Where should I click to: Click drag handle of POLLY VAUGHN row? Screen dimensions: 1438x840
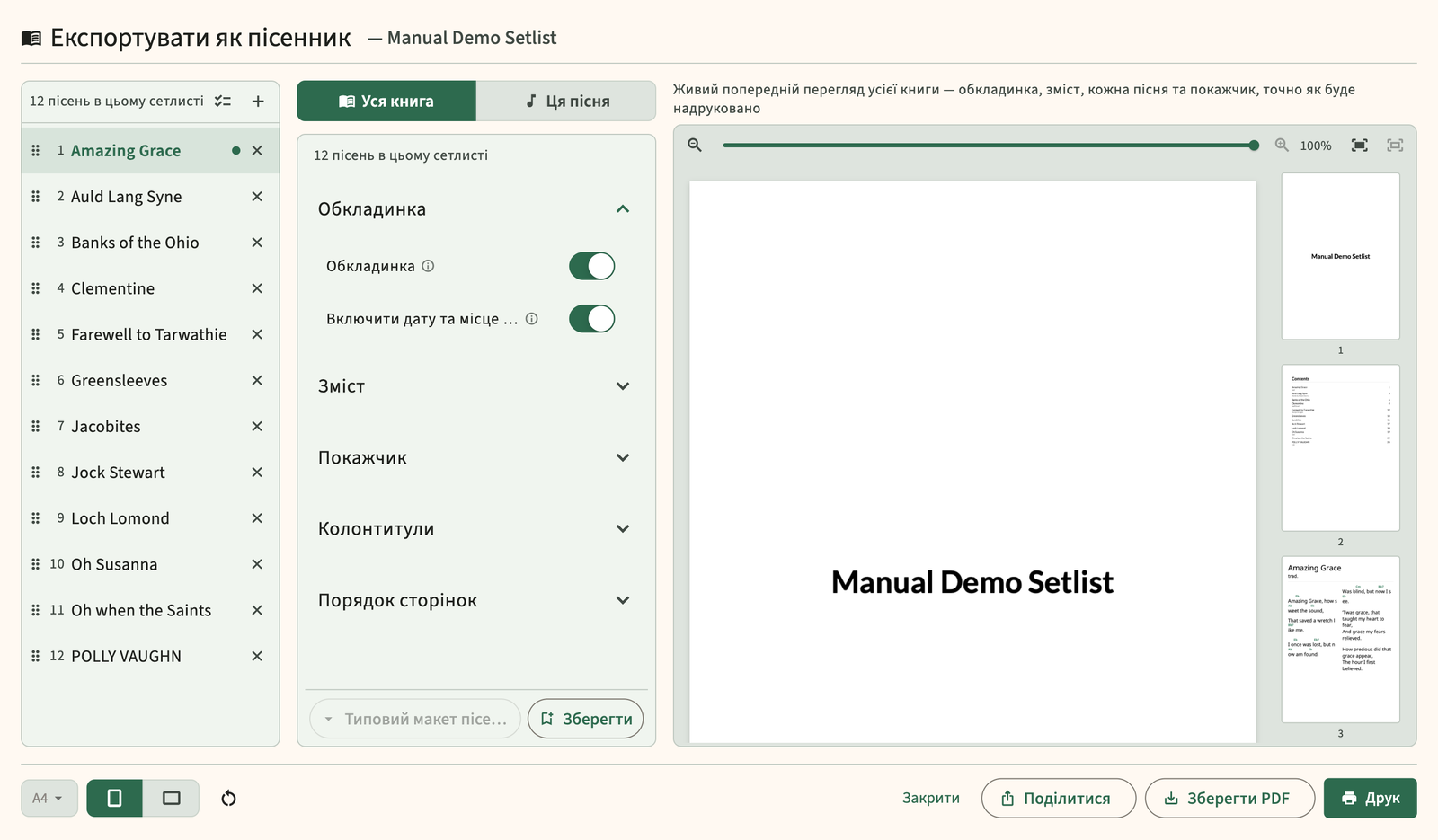36,657
